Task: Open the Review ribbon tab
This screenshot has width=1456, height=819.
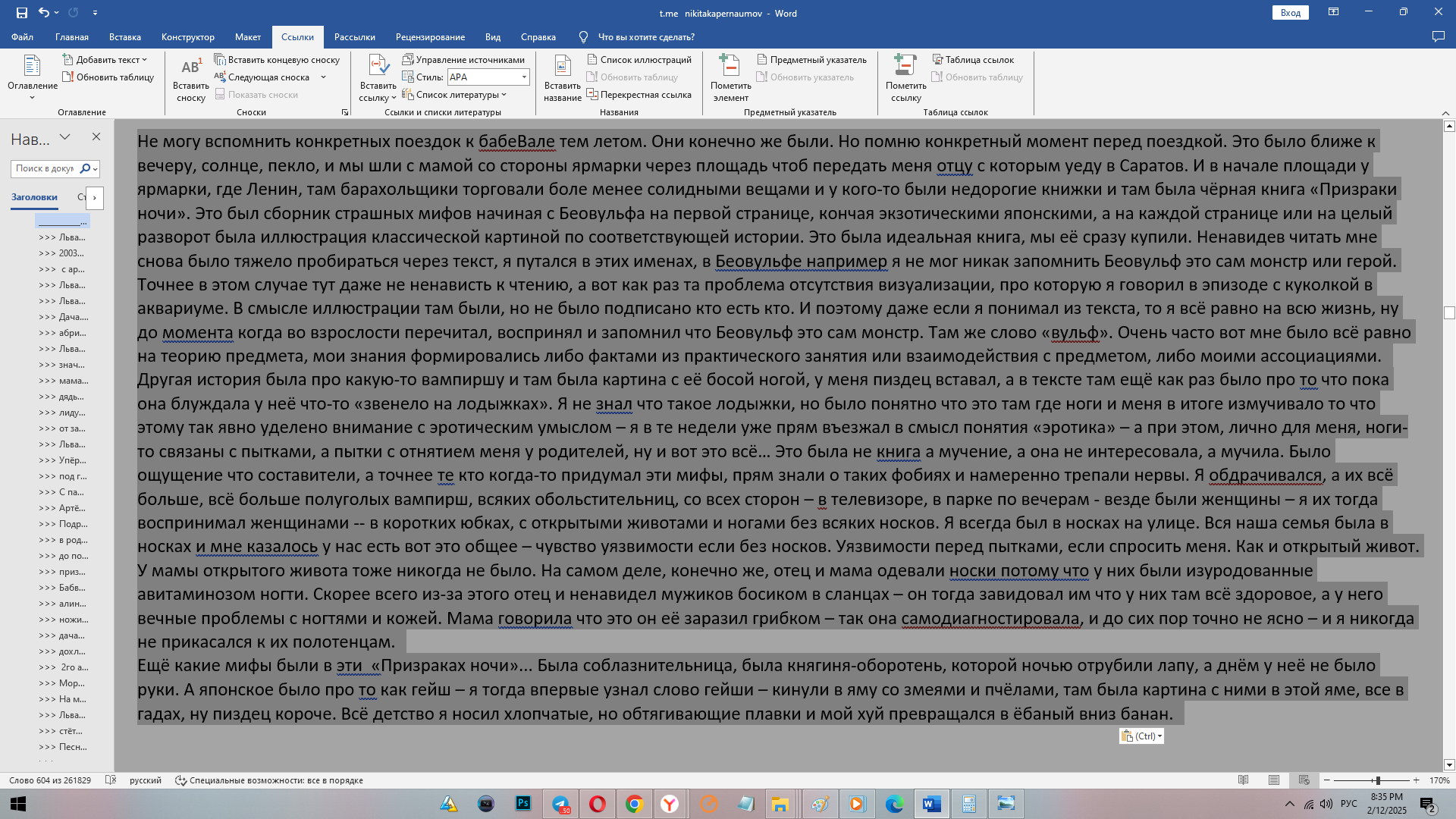Action: pyautogui.click(x=430, y=37)
